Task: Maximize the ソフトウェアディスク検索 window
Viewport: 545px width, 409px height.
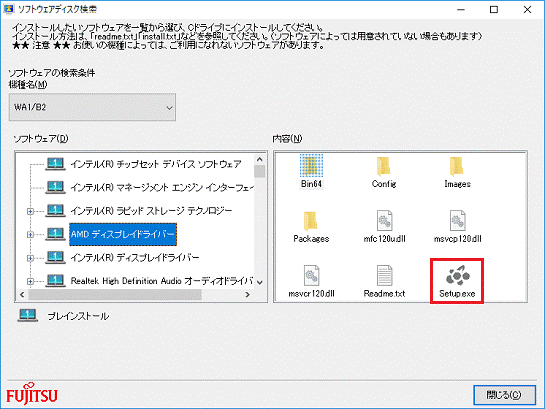Action: (x=494, y=9)
